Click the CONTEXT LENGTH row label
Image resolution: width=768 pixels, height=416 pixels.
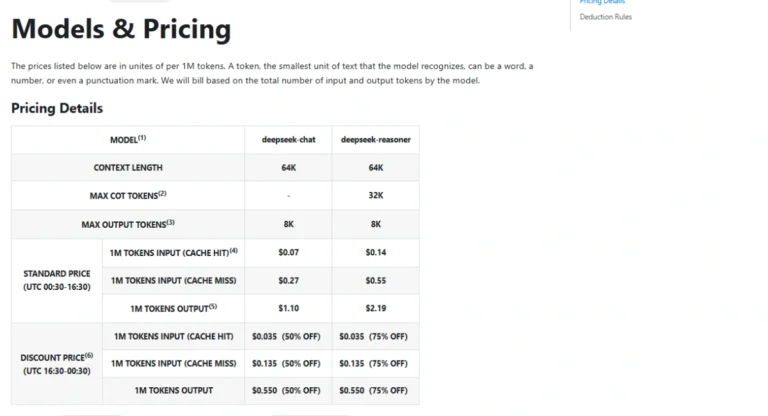coord(128,168)
